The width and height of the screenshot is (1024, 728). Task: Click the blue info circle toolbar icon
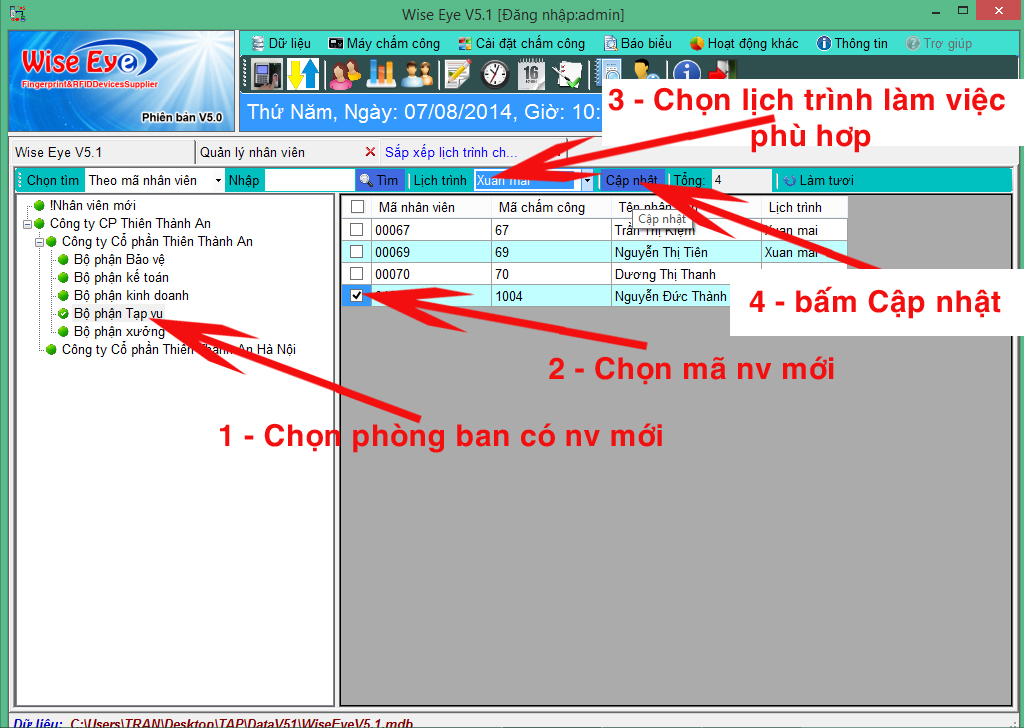point(686,72)
